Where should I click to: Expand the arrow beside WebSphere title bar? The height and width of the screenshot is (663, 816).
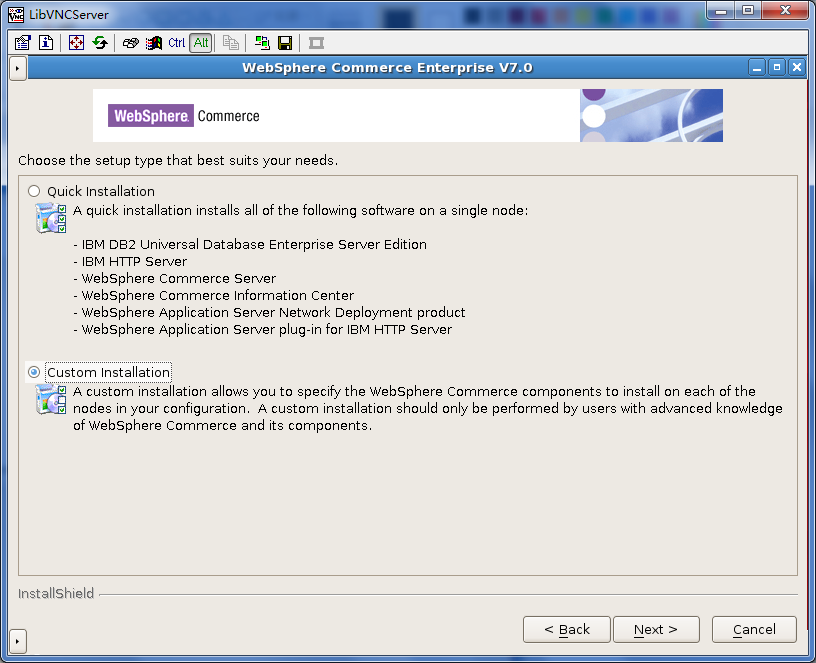[18, 68]
